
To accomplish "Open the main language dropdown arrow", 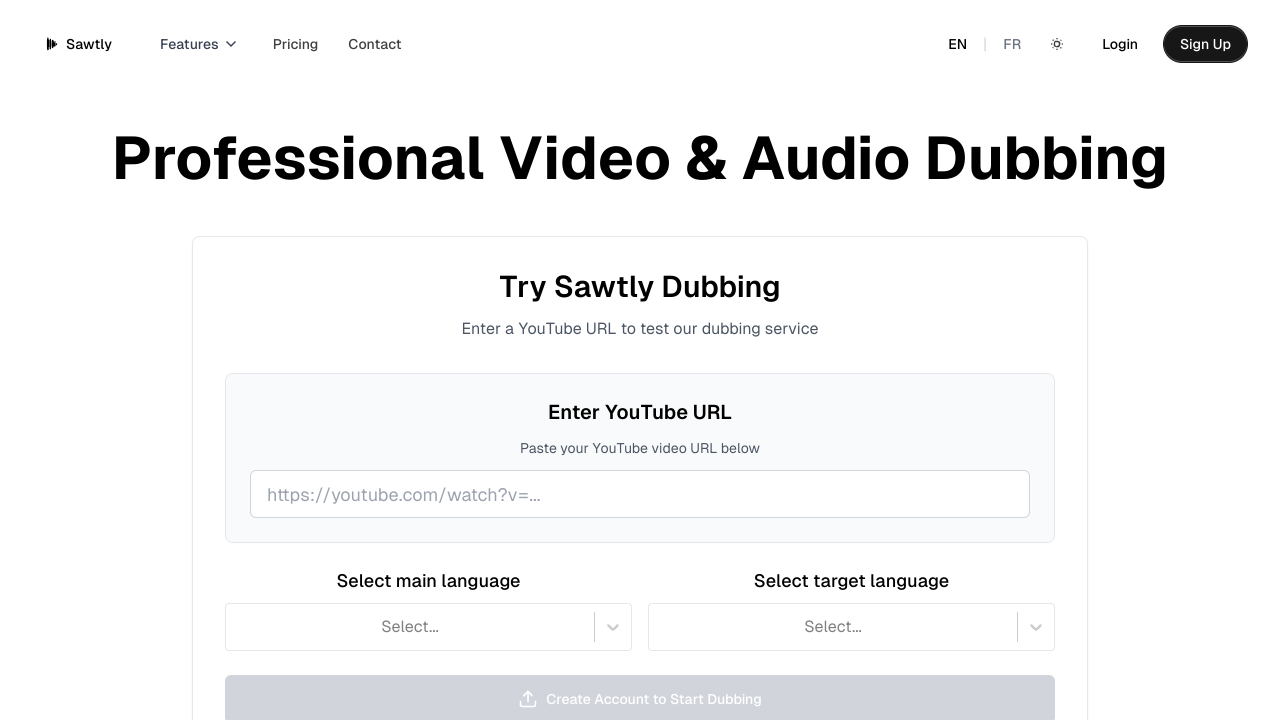I will click(613, 627).
